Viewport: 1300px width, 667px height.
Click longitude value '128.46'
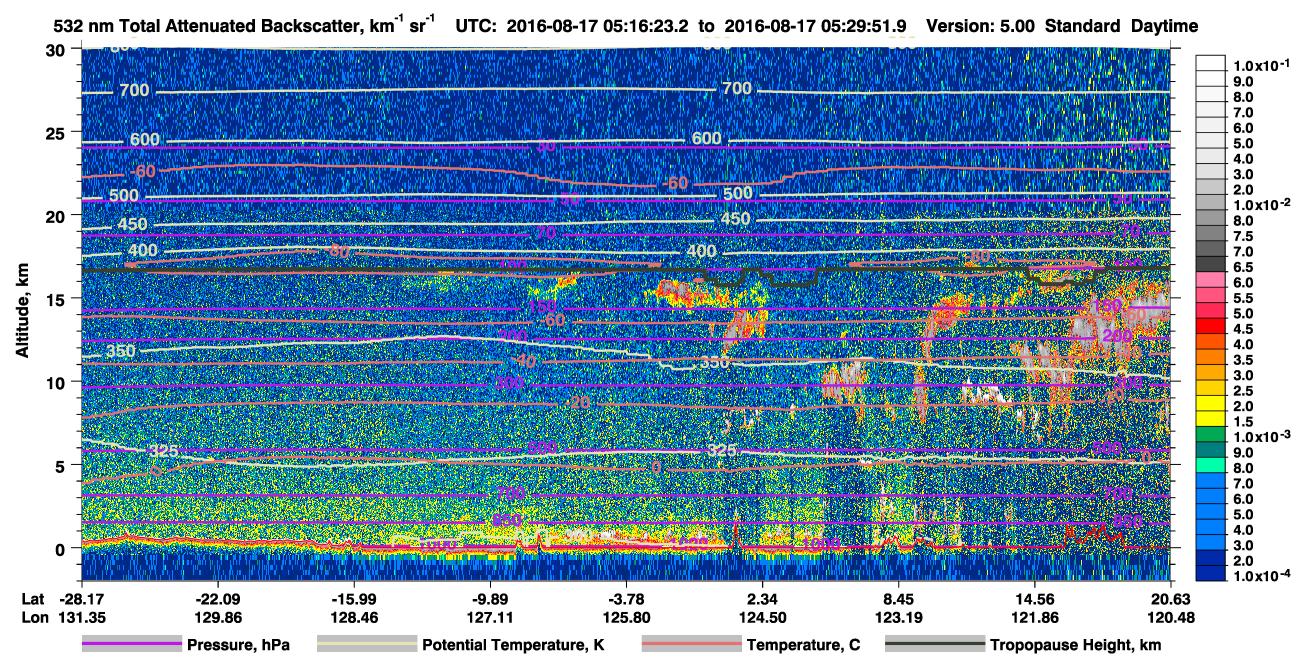coord(353,617)
